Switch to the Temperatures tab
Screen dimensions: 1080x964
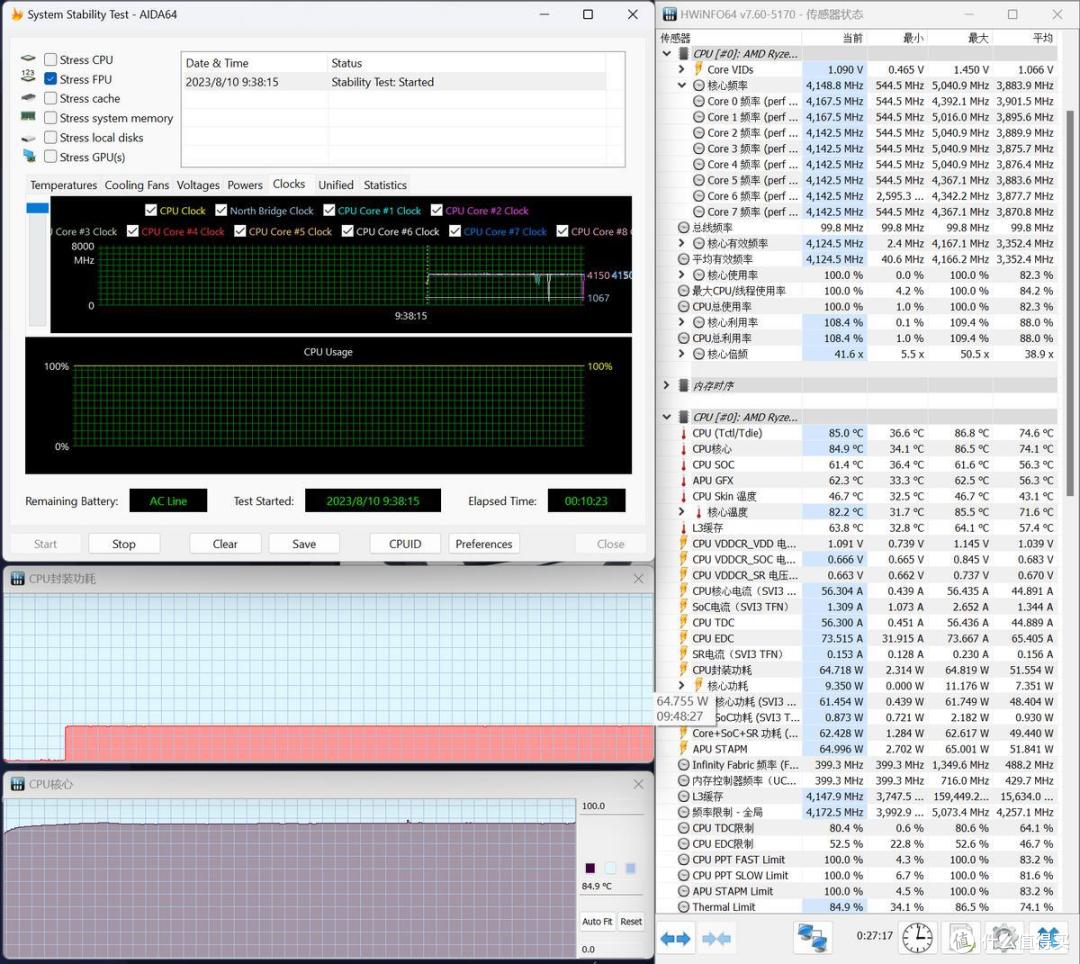[x=63, y=185]
